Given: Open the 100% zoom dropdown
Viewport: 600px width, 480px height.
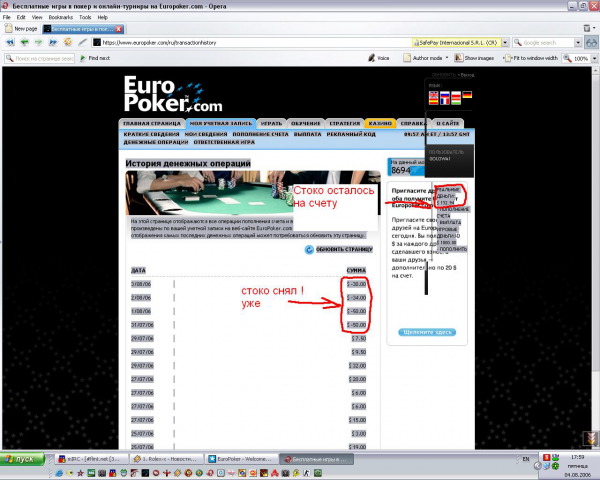Looking at the screenshot, I should click(594, 58).
